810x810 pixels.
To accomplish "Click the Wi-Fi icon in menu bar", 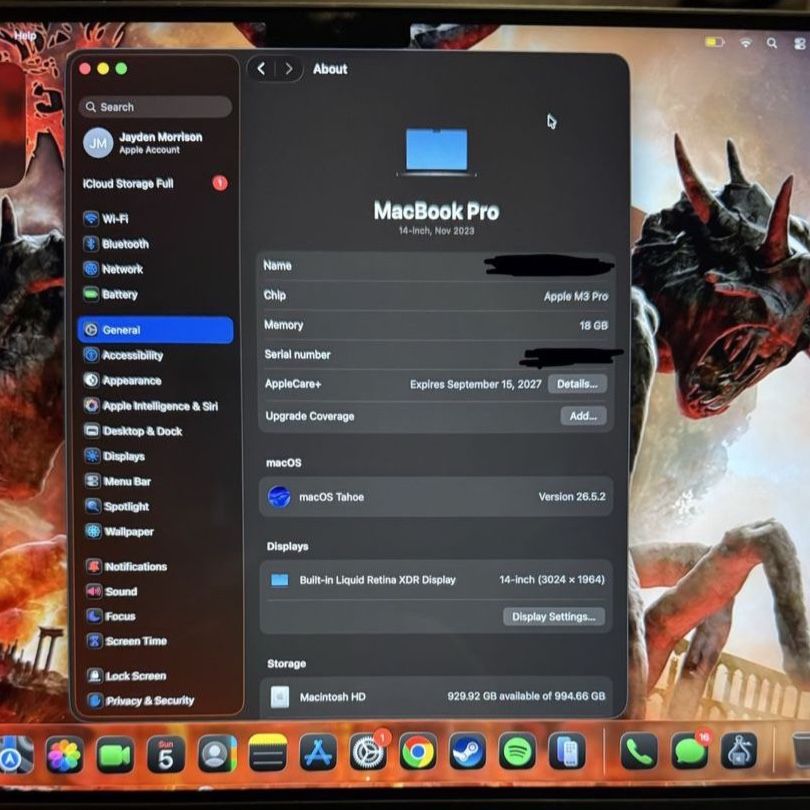I will pyautogui.click(x=745, y=42).
